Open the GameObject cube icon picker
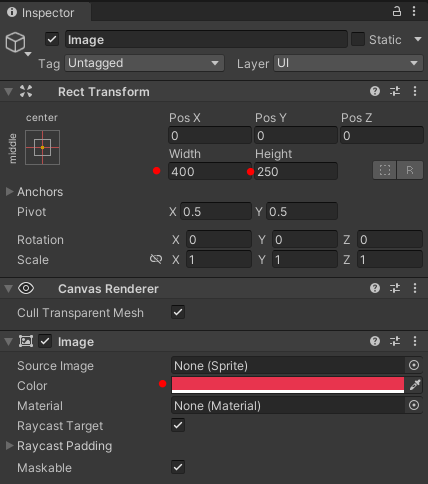 tap(18, 43)
